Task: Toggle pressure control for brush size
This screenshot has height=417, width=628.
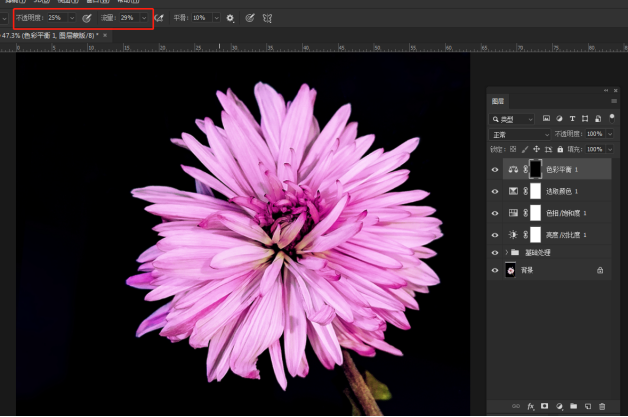Action: tap(250, 18)
